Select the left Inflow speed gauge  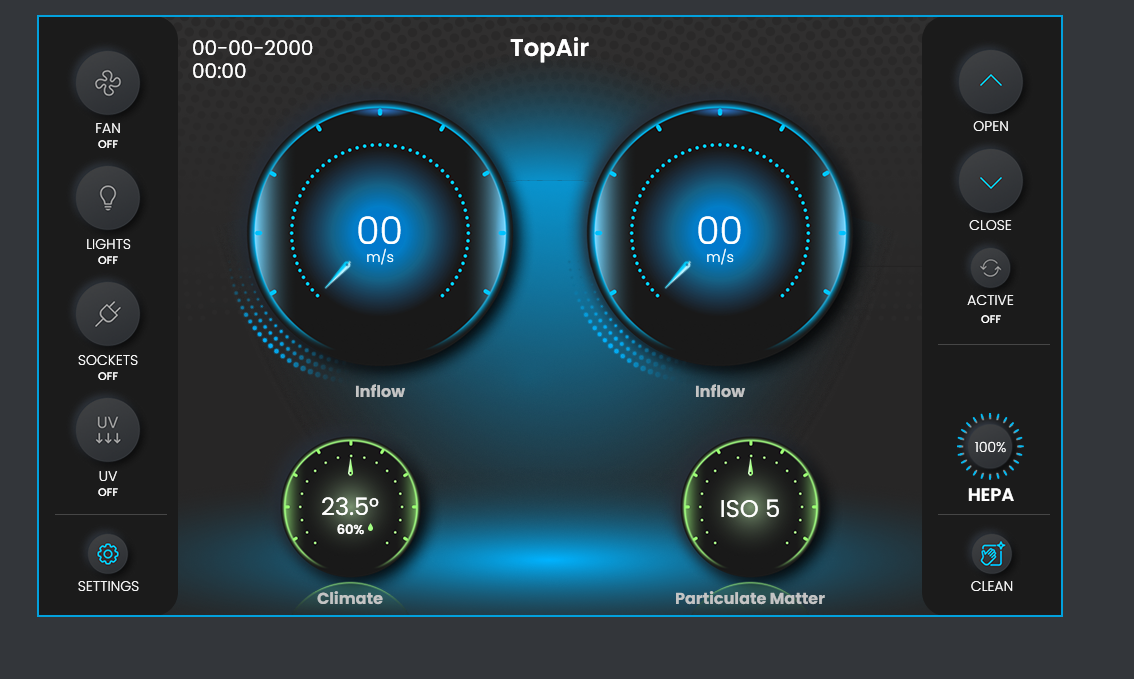coord(380,234)
